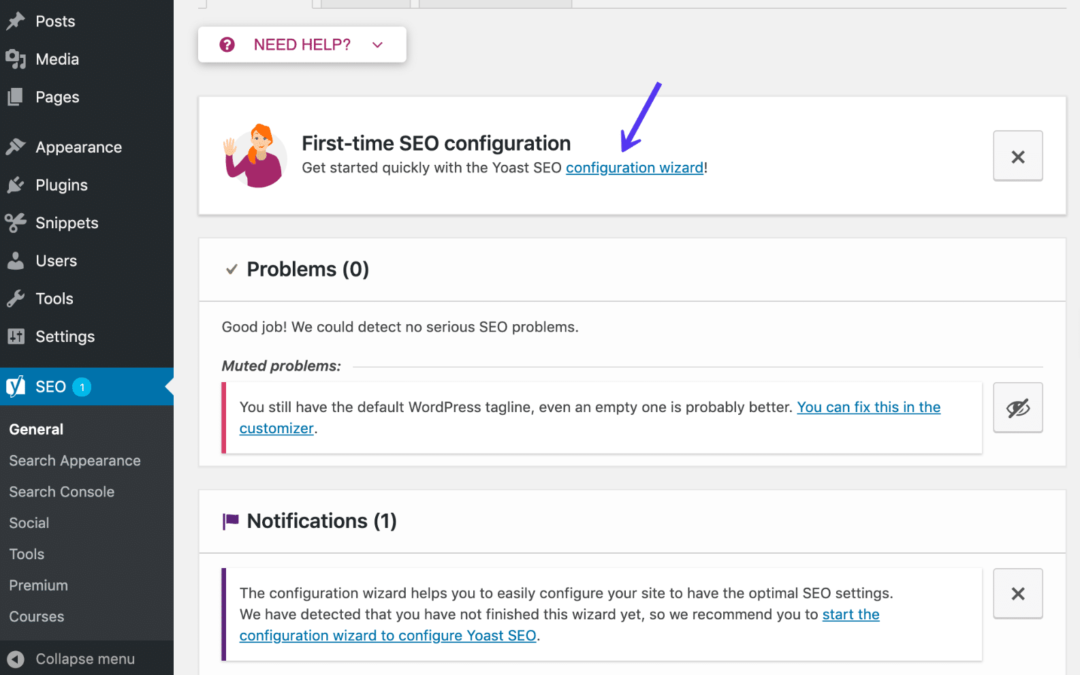Image resolution: width=1080 pixels, height=675 pixels.
Task: Click the Posts pushpin icon
Action: tap(16, 21)
